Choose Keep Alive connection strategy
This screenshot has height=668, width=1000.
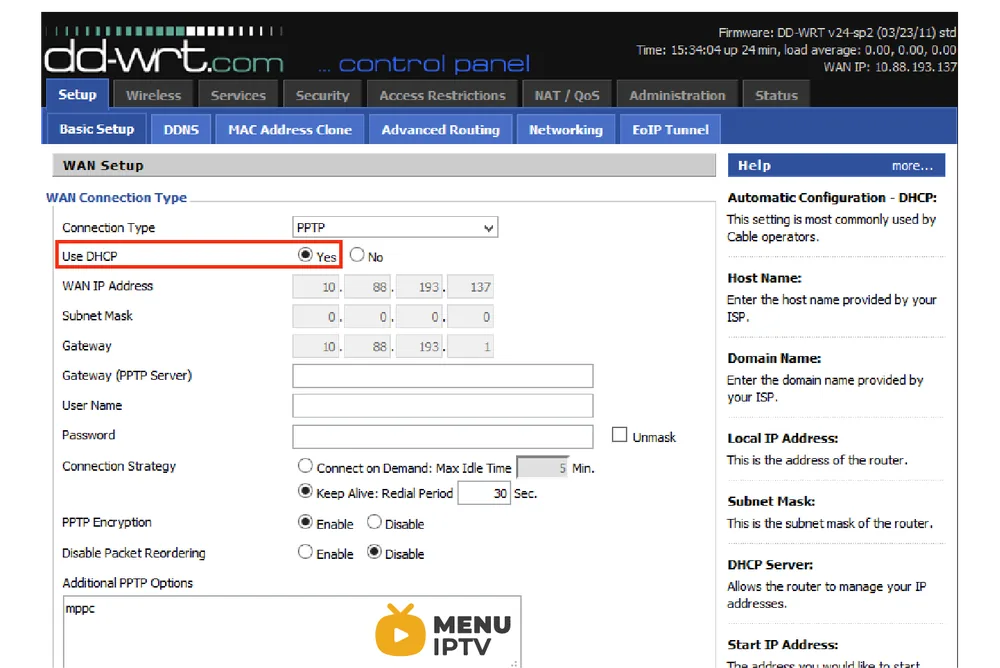[x=305, y=491]
